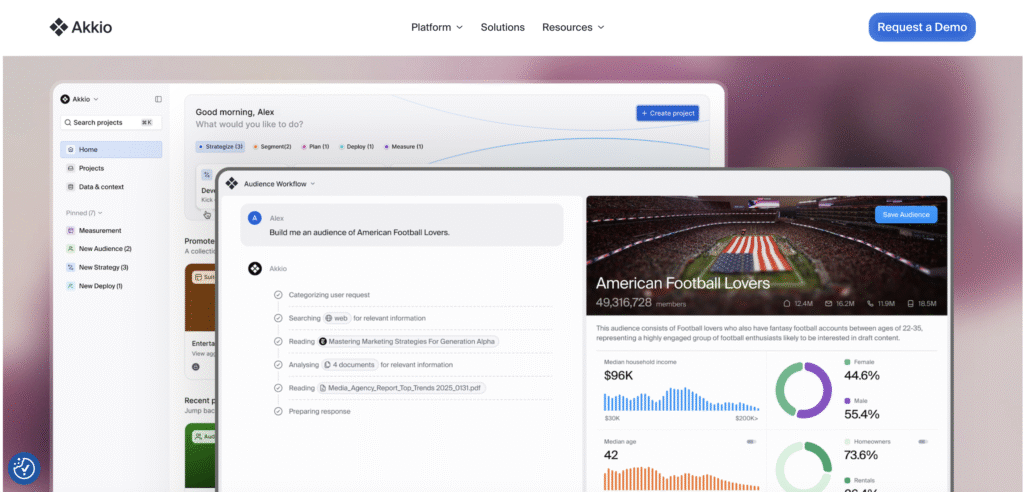Image resolution: width=1024 pixels, height=492 pixels.
Task: Click the Median household income bar chart
Action: [681, 400]
